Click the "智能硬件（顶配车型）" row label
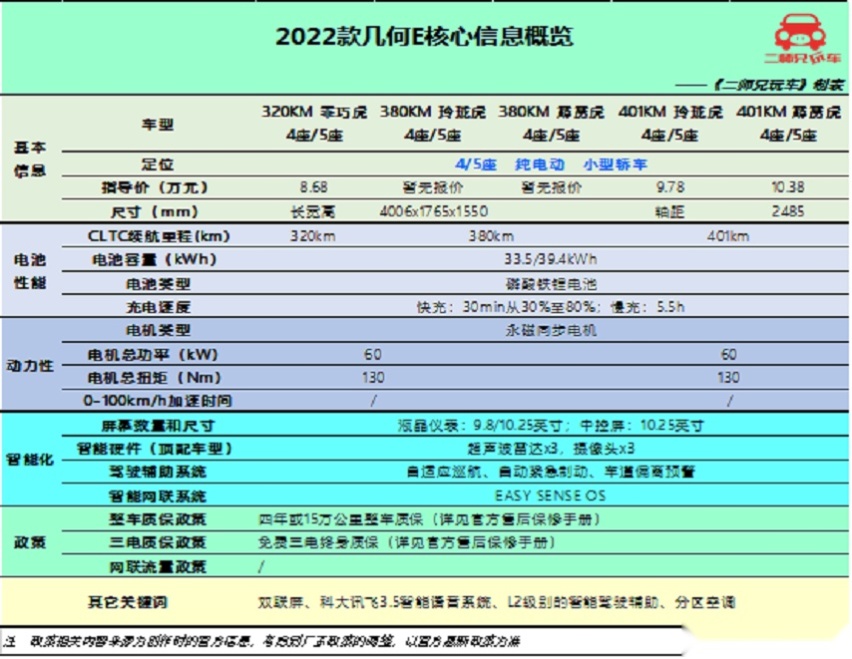The image size is (852, 659). [155, 449]
